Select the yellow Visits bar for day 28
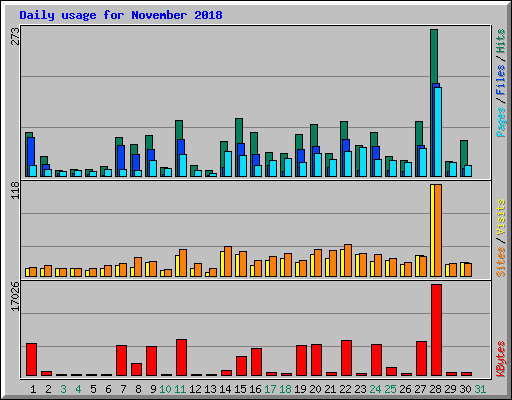 432,230
